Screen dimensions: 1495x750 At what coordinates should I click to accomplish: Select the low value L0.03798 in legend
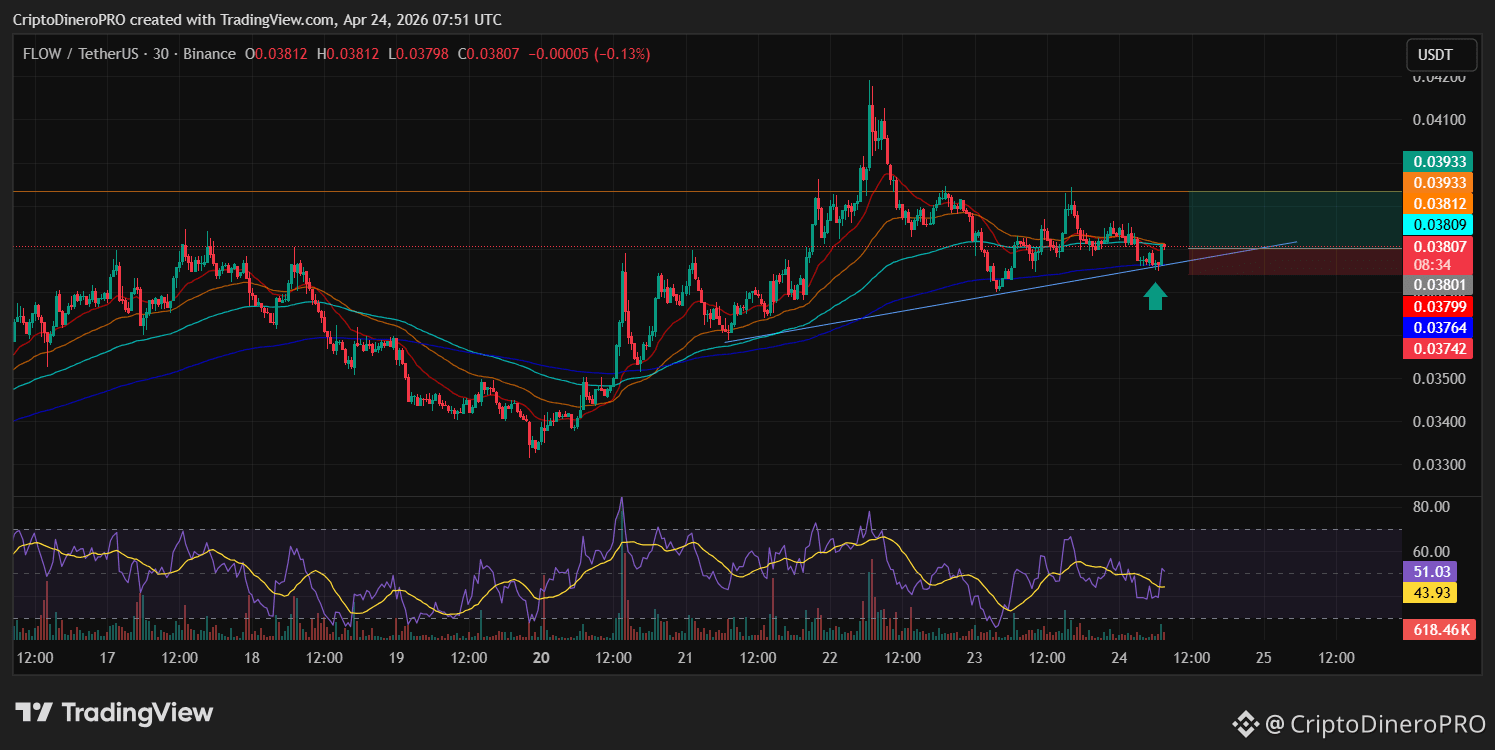point(418,54)
